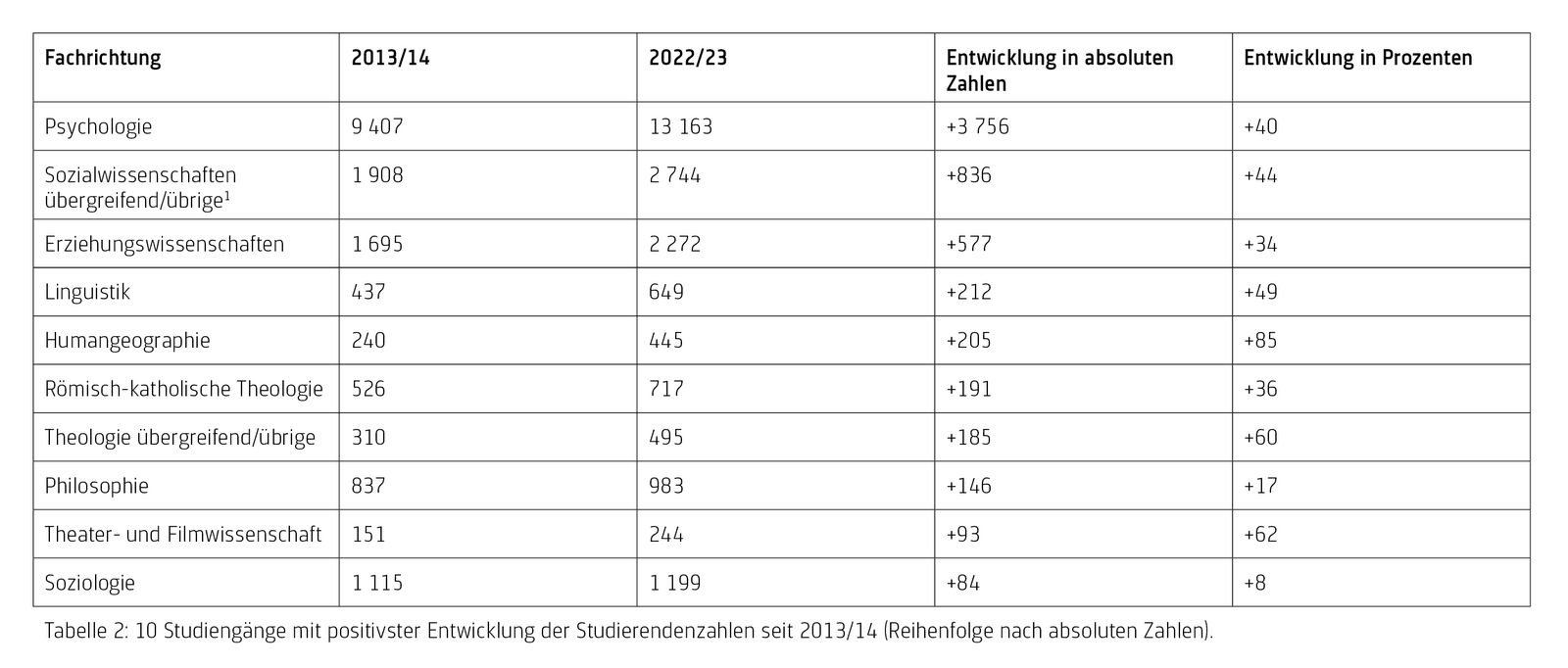
Task: Select the Römisch-katholische Theologie cell
Action: click(183, 389)
